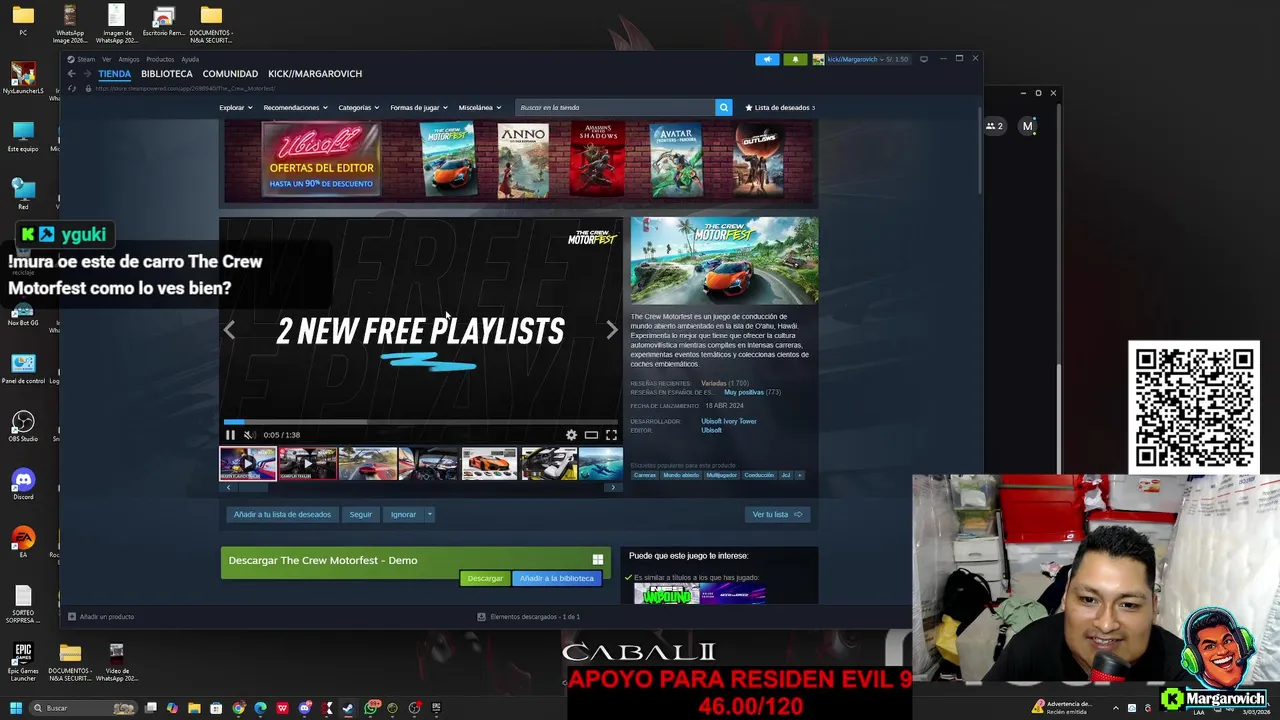Open the Steam notifications bell

[796, 59]
